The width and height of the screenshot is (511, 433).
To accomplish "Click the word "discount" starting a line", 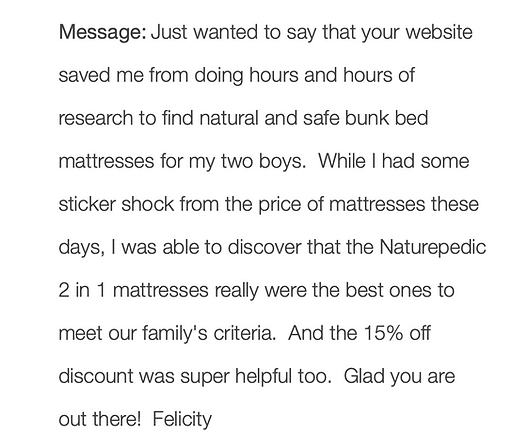I will 96,376.
